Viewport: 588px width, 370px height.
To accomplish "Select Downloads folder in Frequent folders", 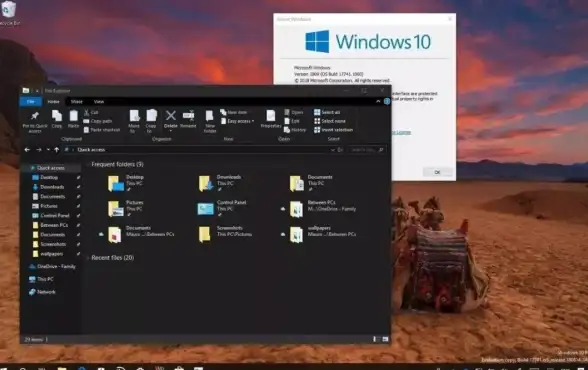I will (220, 183).
